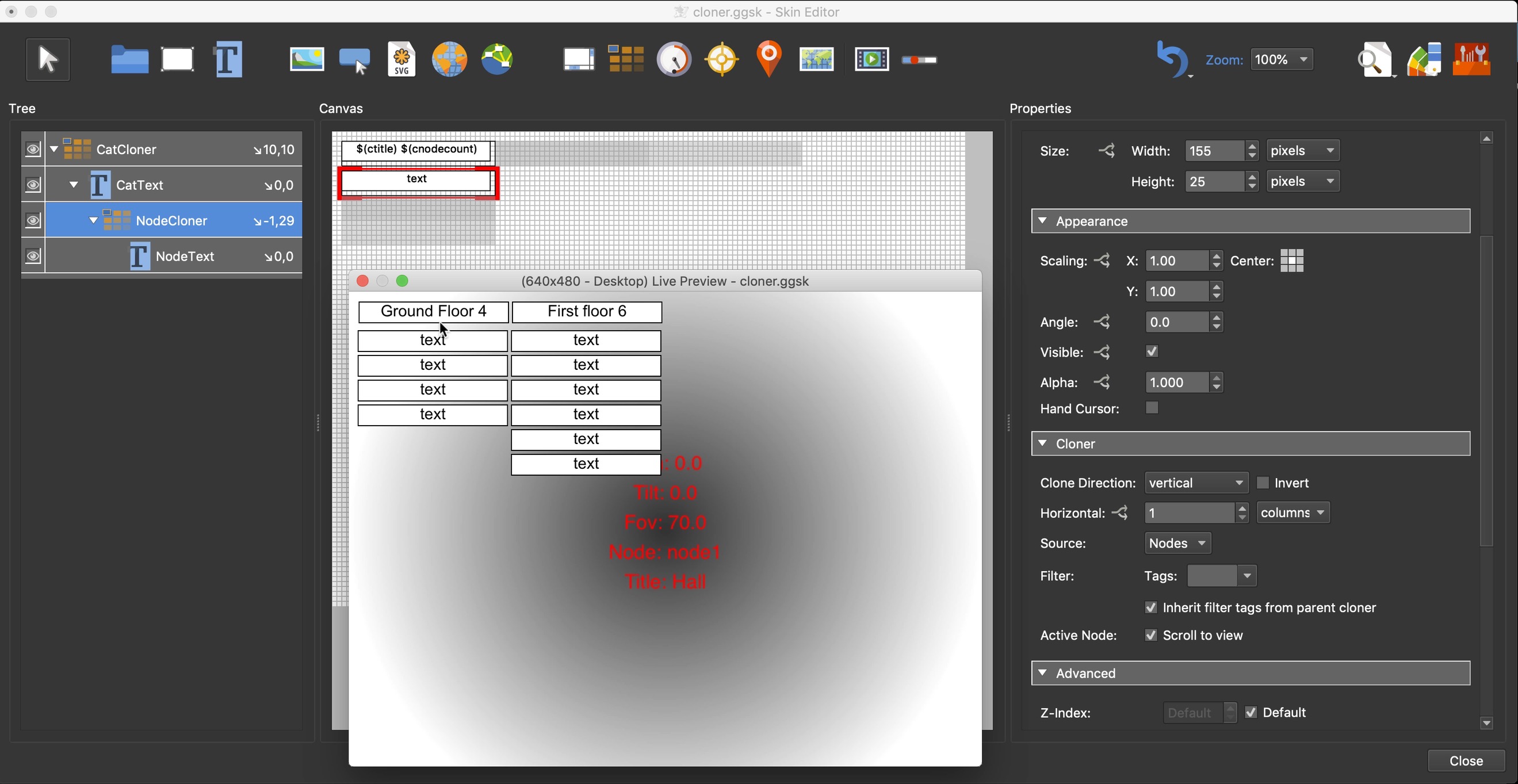Check the Invert clone direction box
The width and height of the screenshot is (1518, 784).
tap(1262, 483)
